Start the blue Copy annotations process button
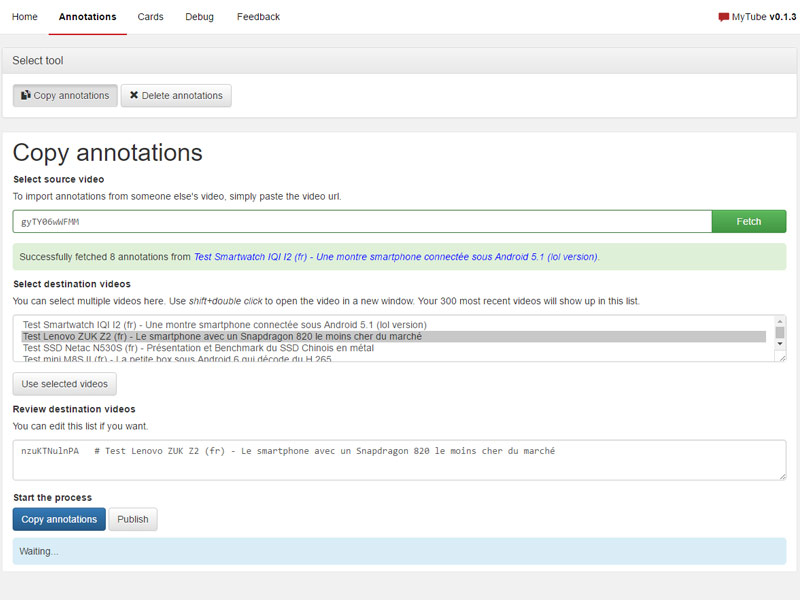Screen dimensions: 800x600 point(59,519)
